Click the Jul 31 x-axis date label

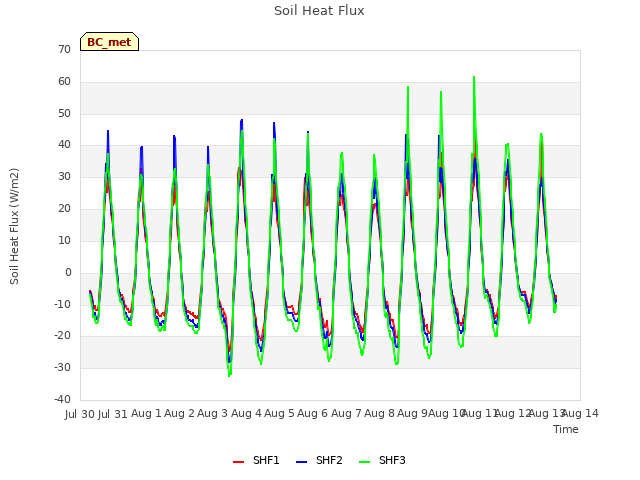click(x=113, y=414)
